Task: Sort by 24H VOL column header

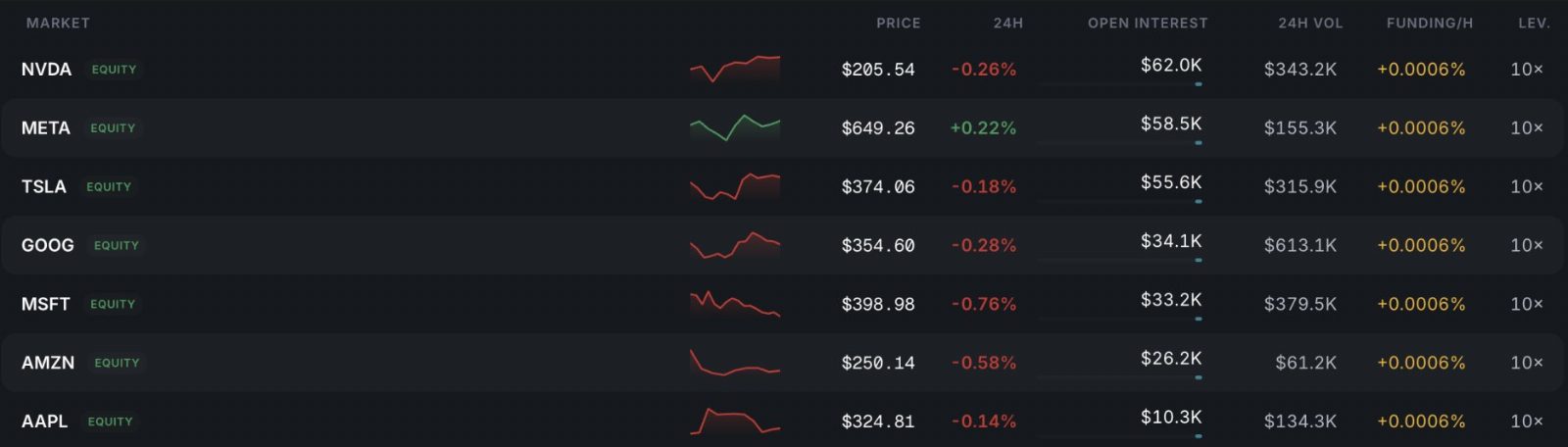Action: 1310,23
